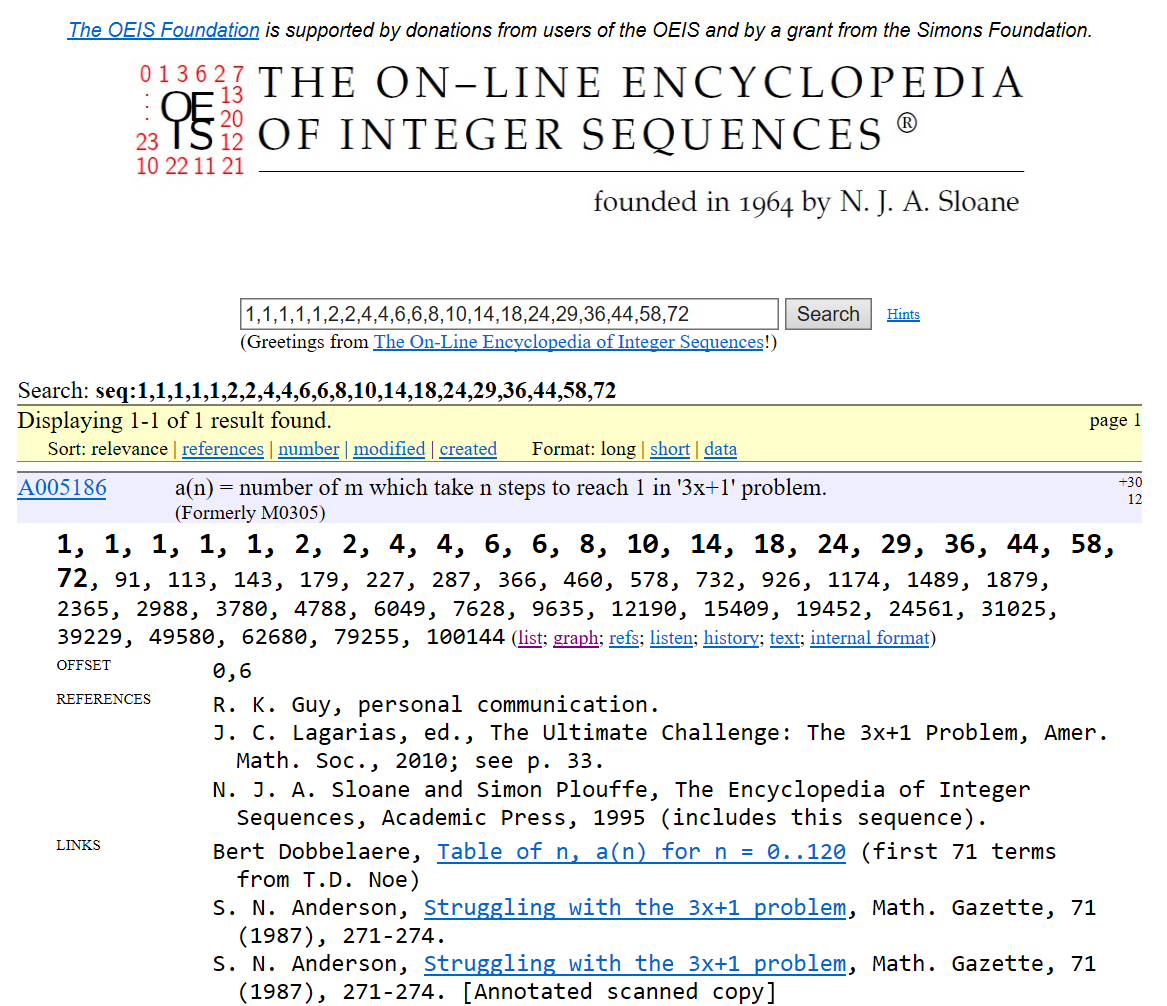Open the sequence graph link

[575, 638]
